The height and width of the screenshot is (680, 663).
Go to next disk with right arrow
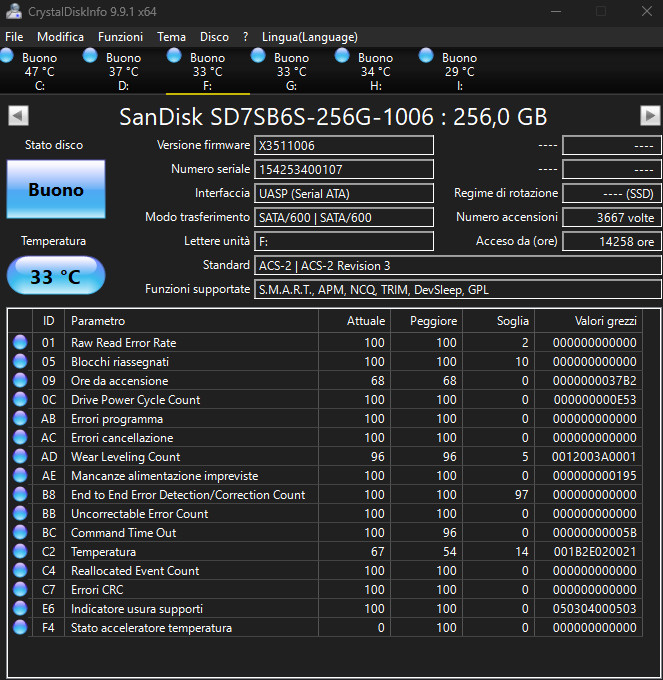650,116
